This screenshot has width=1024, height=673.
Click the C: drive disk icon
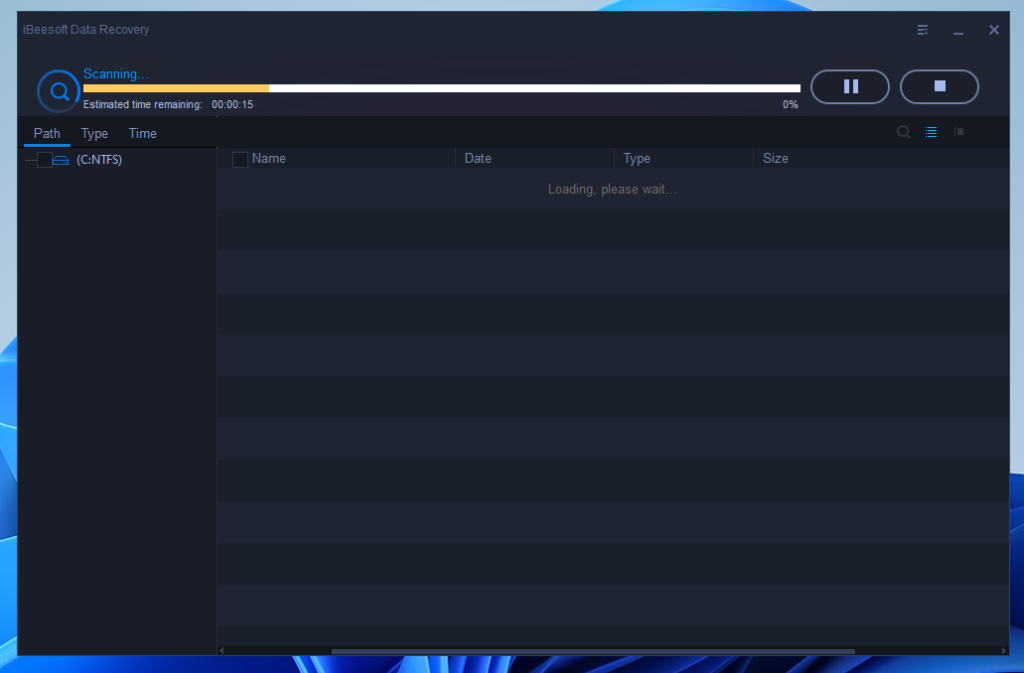(x=61, y=160)
